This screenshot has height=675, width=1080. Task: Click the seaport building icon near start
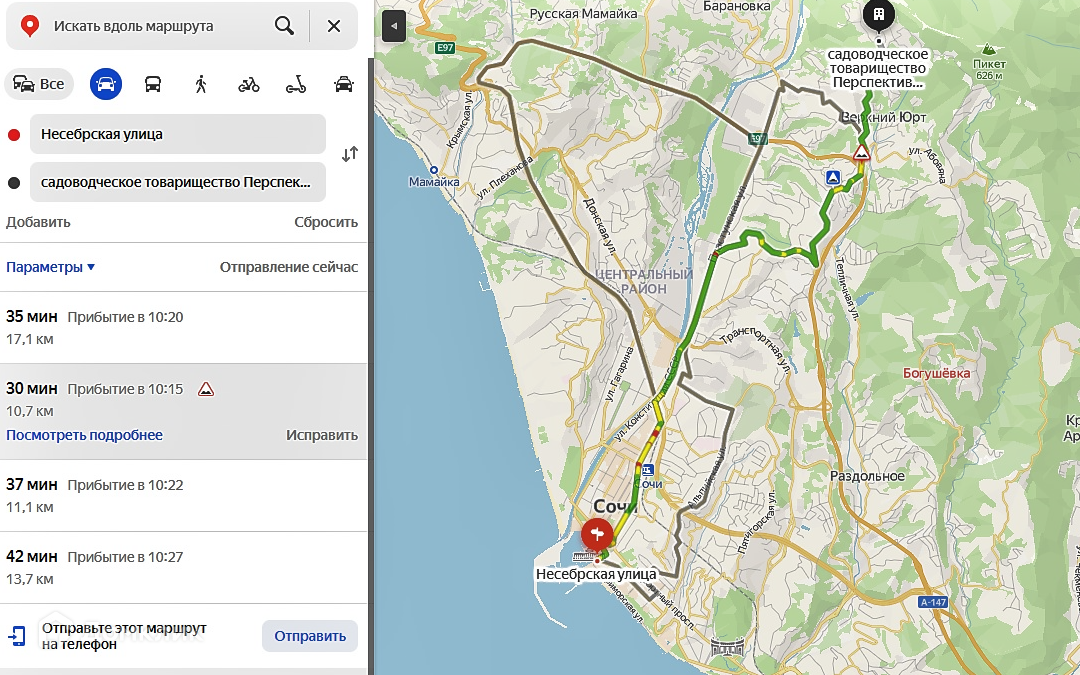click(585, 557)
